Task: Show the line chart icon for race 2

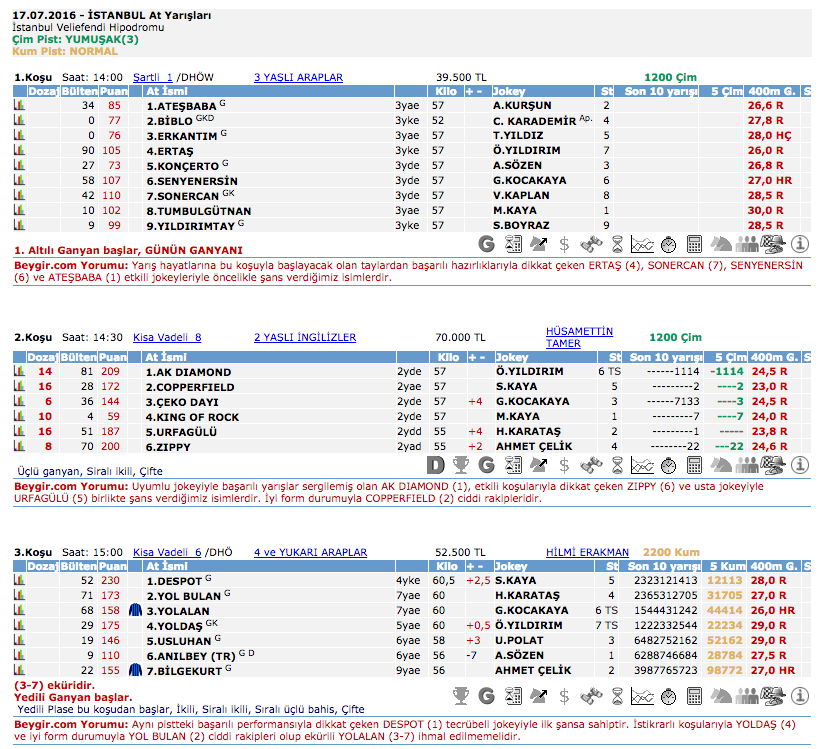Action: [643, 465]
